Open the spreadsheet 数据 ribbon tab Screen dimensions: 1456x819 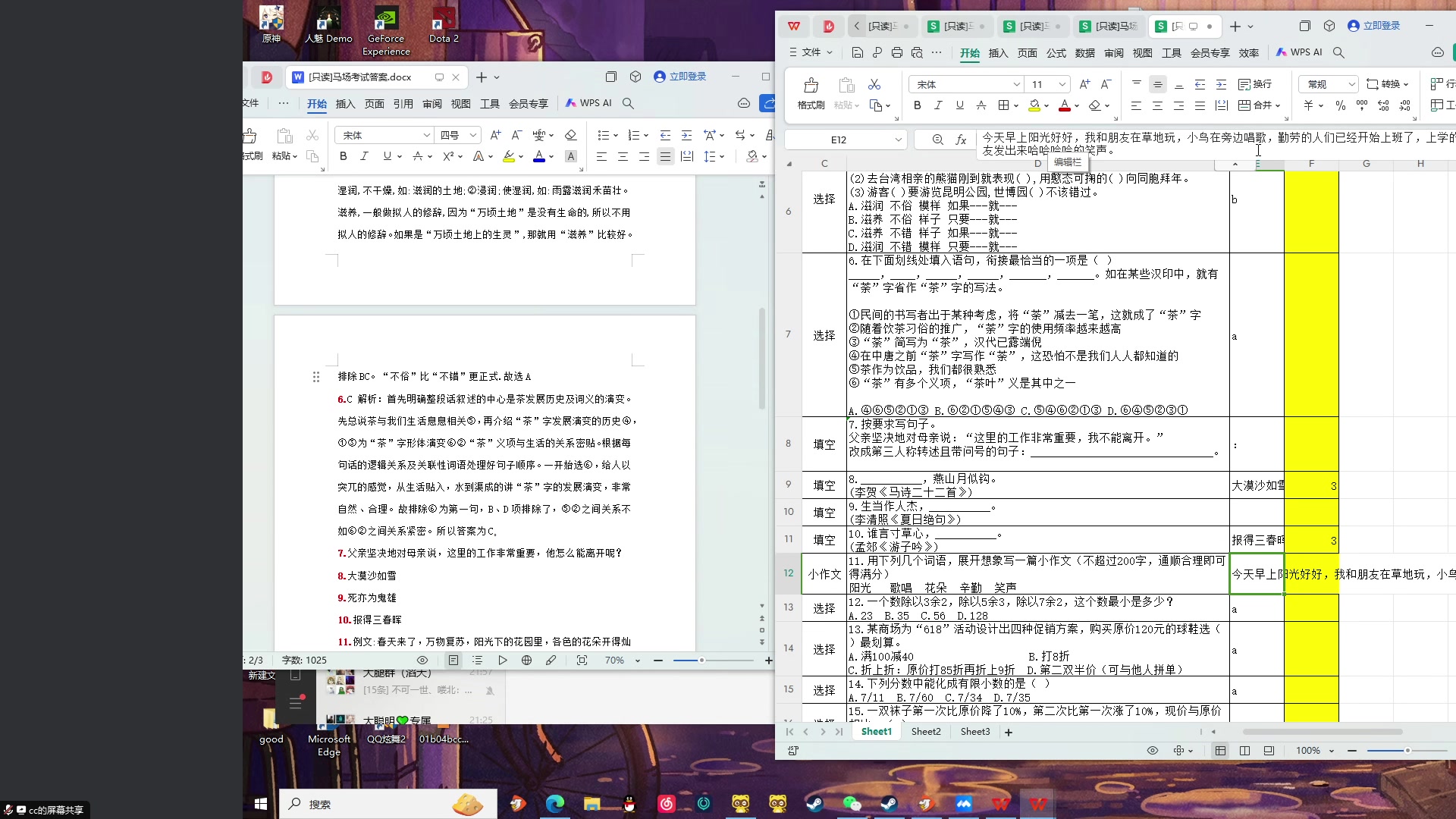(1084, 52)
